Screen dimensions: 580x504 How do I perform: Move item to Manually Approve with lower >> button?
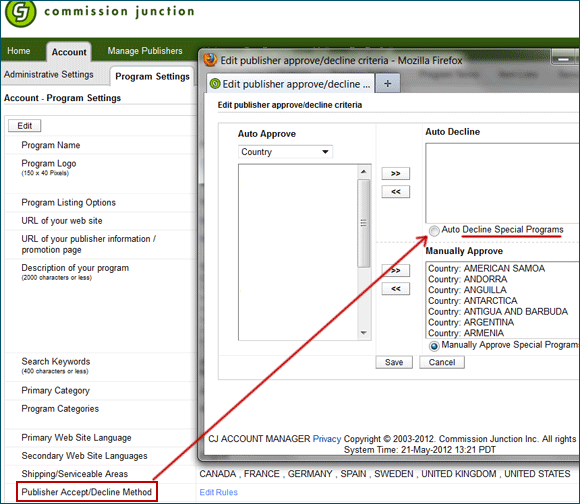(395, 270)
